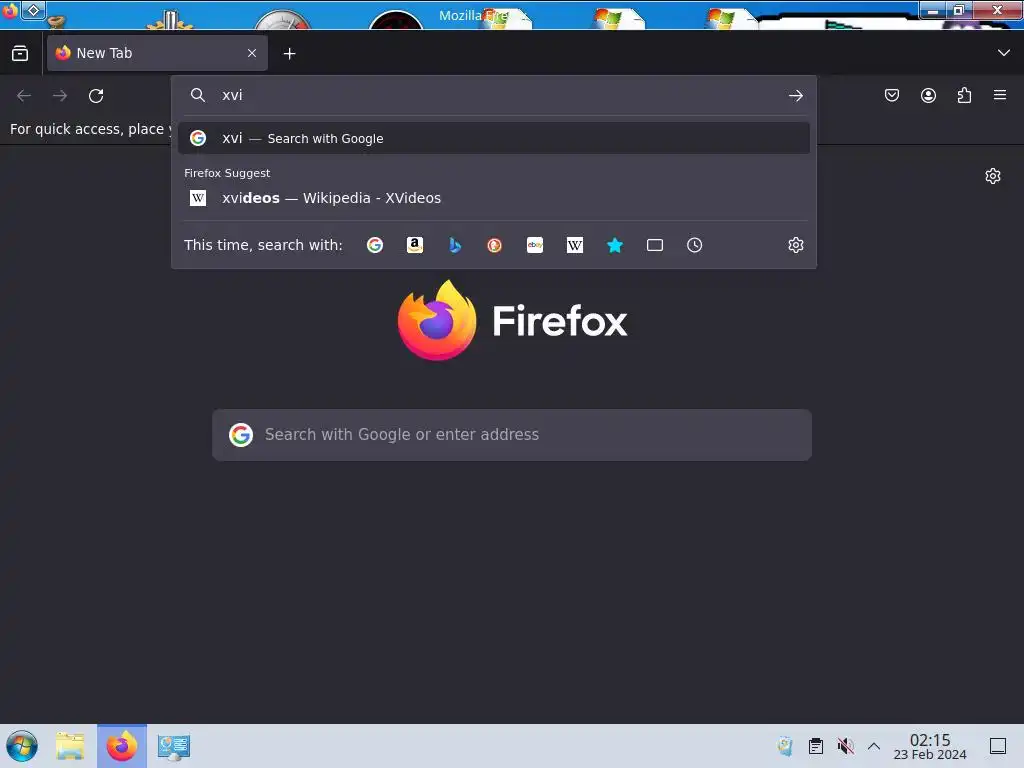1024x768 pixels.
Task: Open the Windows-style start menu
Action: pyautogui.click(x=22, y=746)
